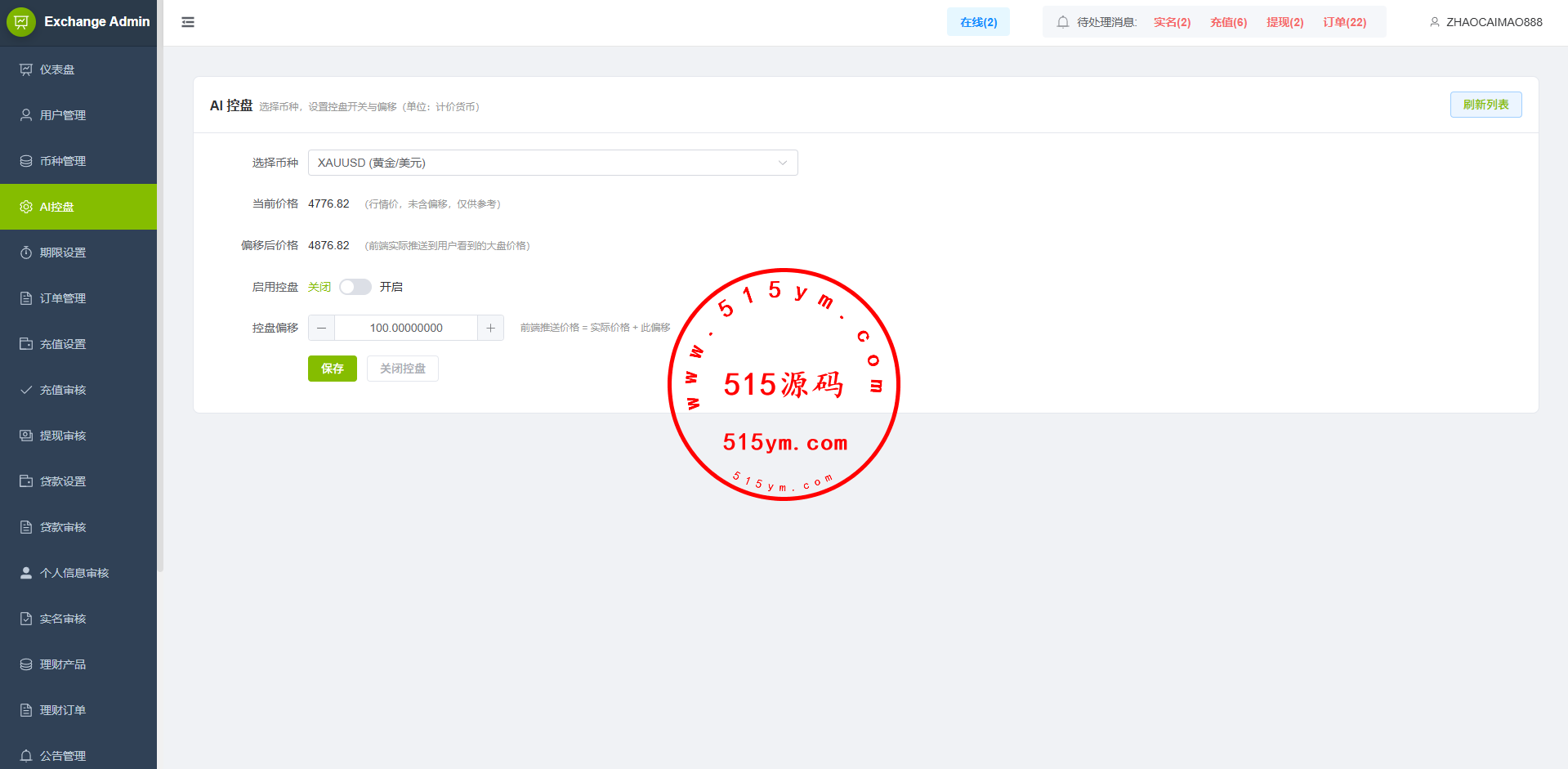Click the Exchange Admin logo icon
The width and height of the screenshot is (1568, 769).
(21, 22)
